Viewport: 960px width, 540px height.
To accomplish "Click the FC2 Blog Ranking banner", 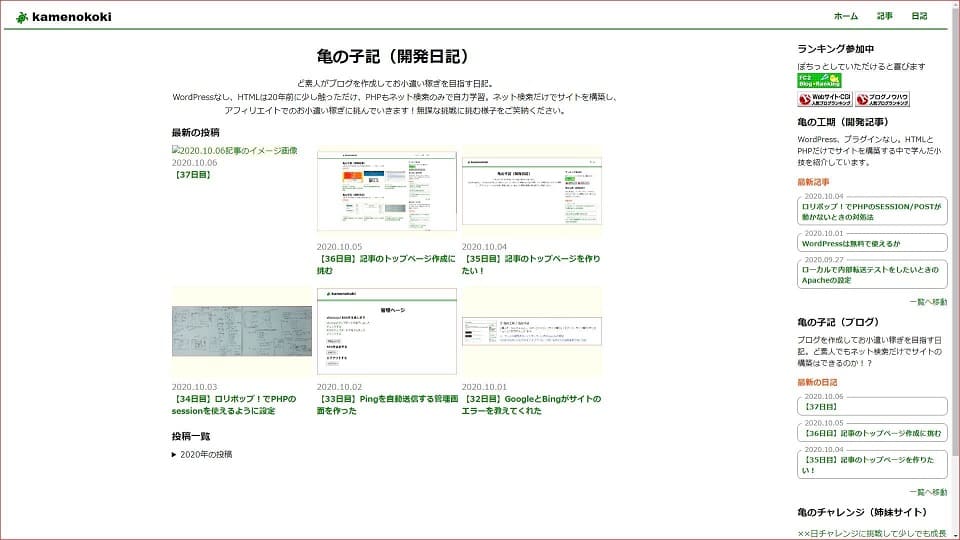I will [x=819, y=81].
